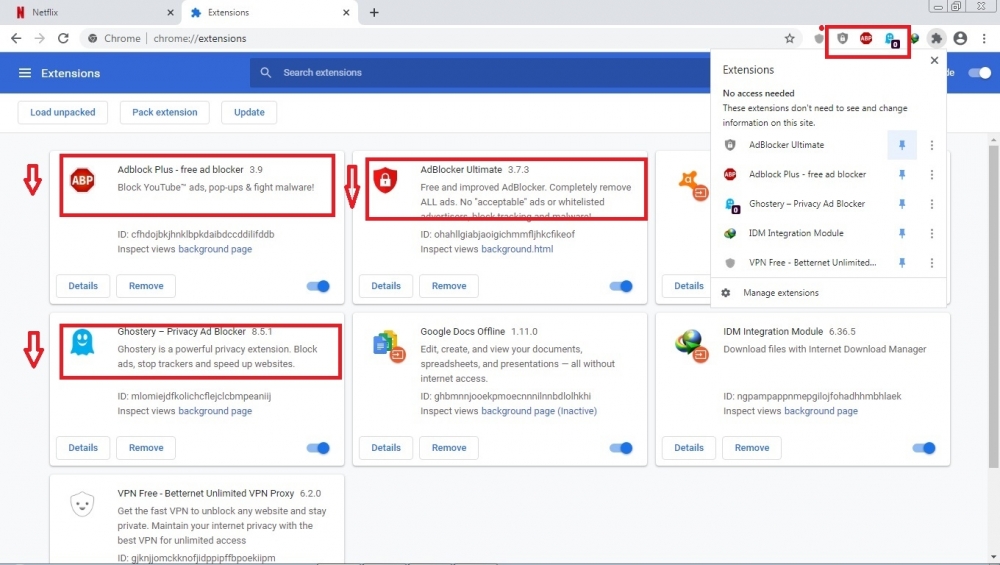Click the Ghostery toolbar icon
1000x565 pixels.
point(890,39)
